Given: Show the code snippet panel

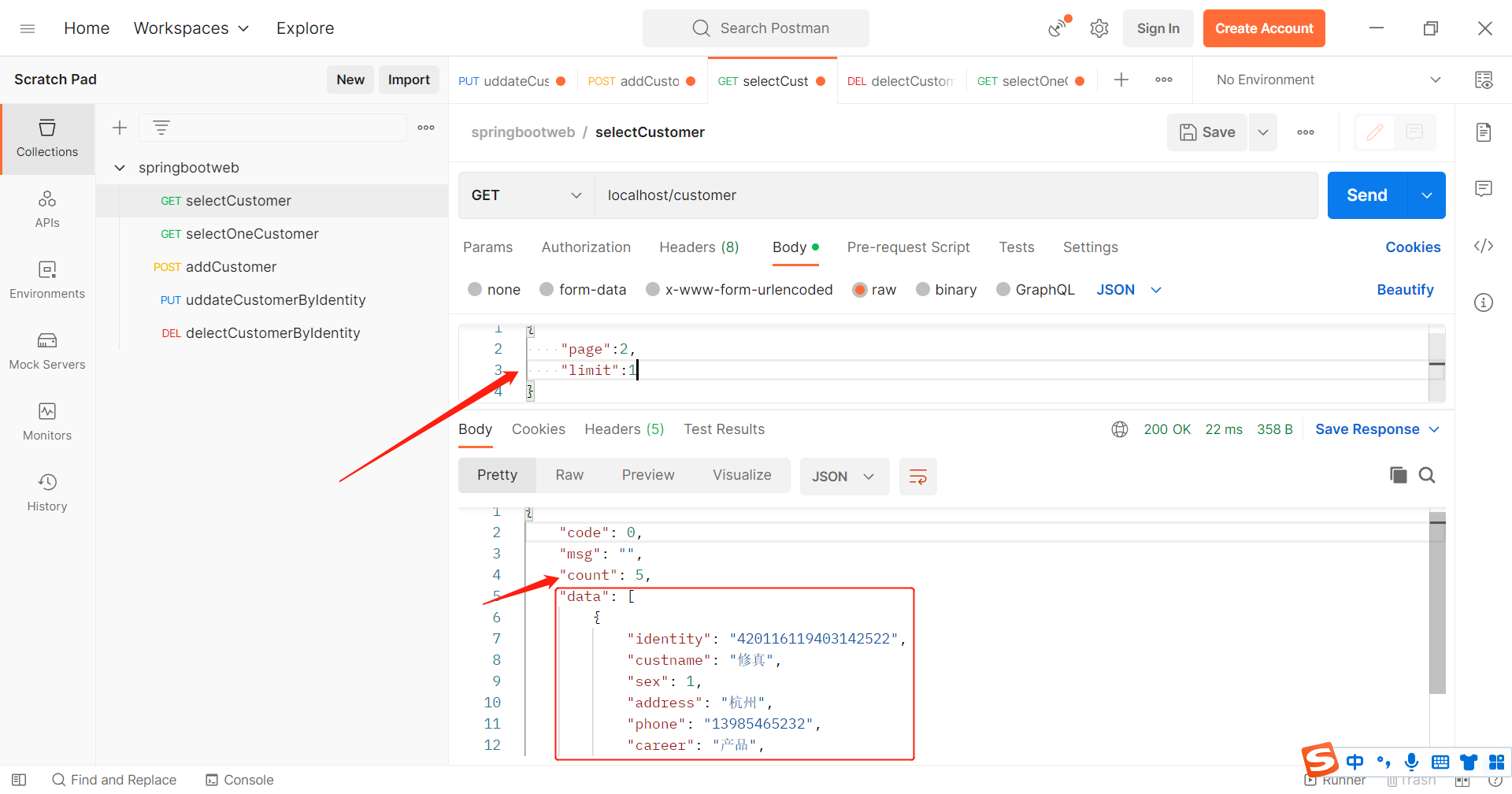Looking at the screenshot, I should (1484, 246).
